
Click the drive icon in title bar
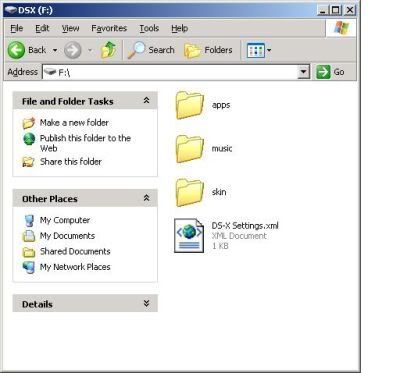click(x=11, y=10)
